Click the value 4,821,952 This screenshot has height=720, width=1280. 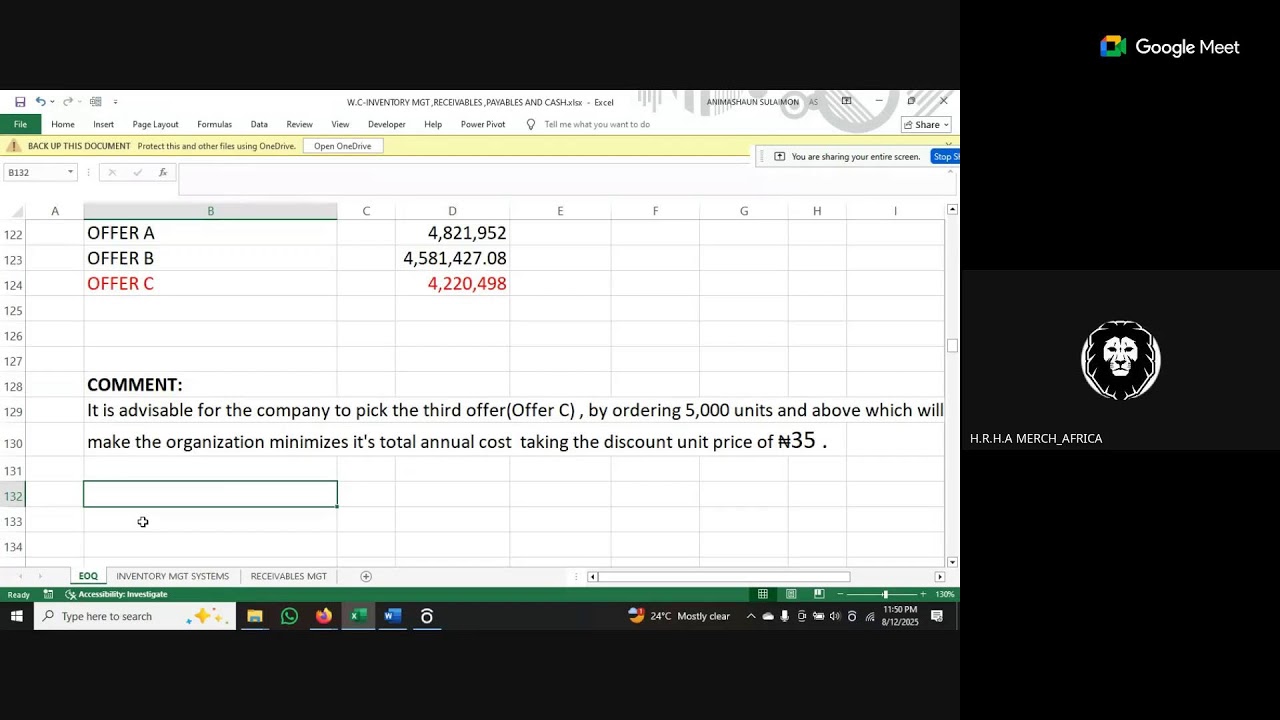[x=467, y=233]
